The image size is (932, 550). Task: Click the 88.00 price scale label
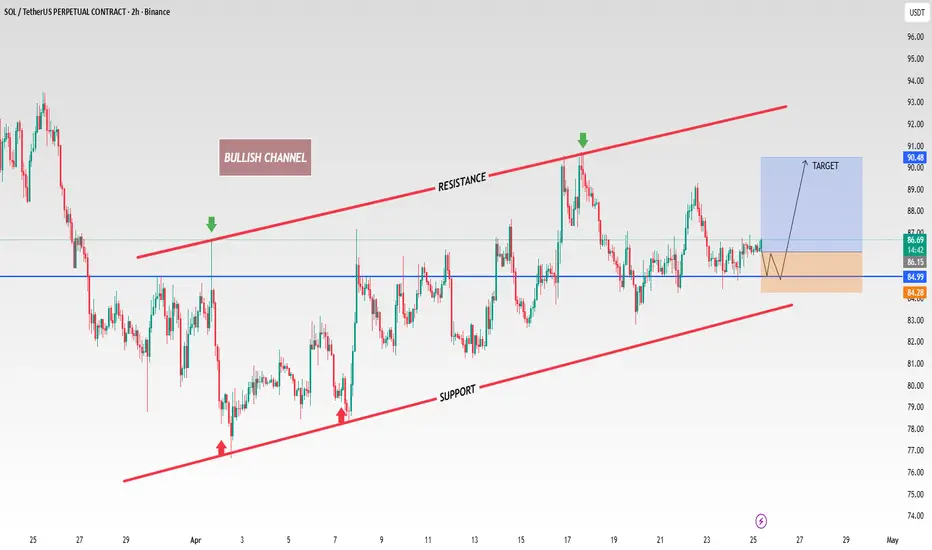click(915, 211)
